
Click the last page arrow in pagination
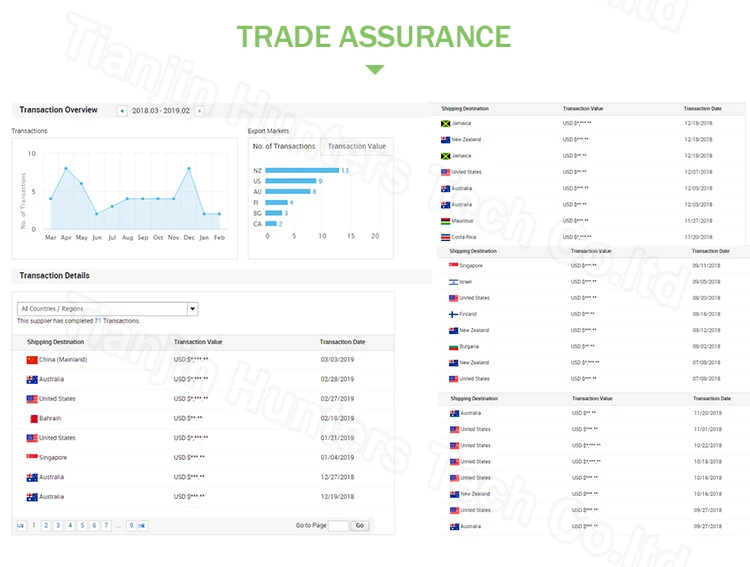(x=142, y=525)
